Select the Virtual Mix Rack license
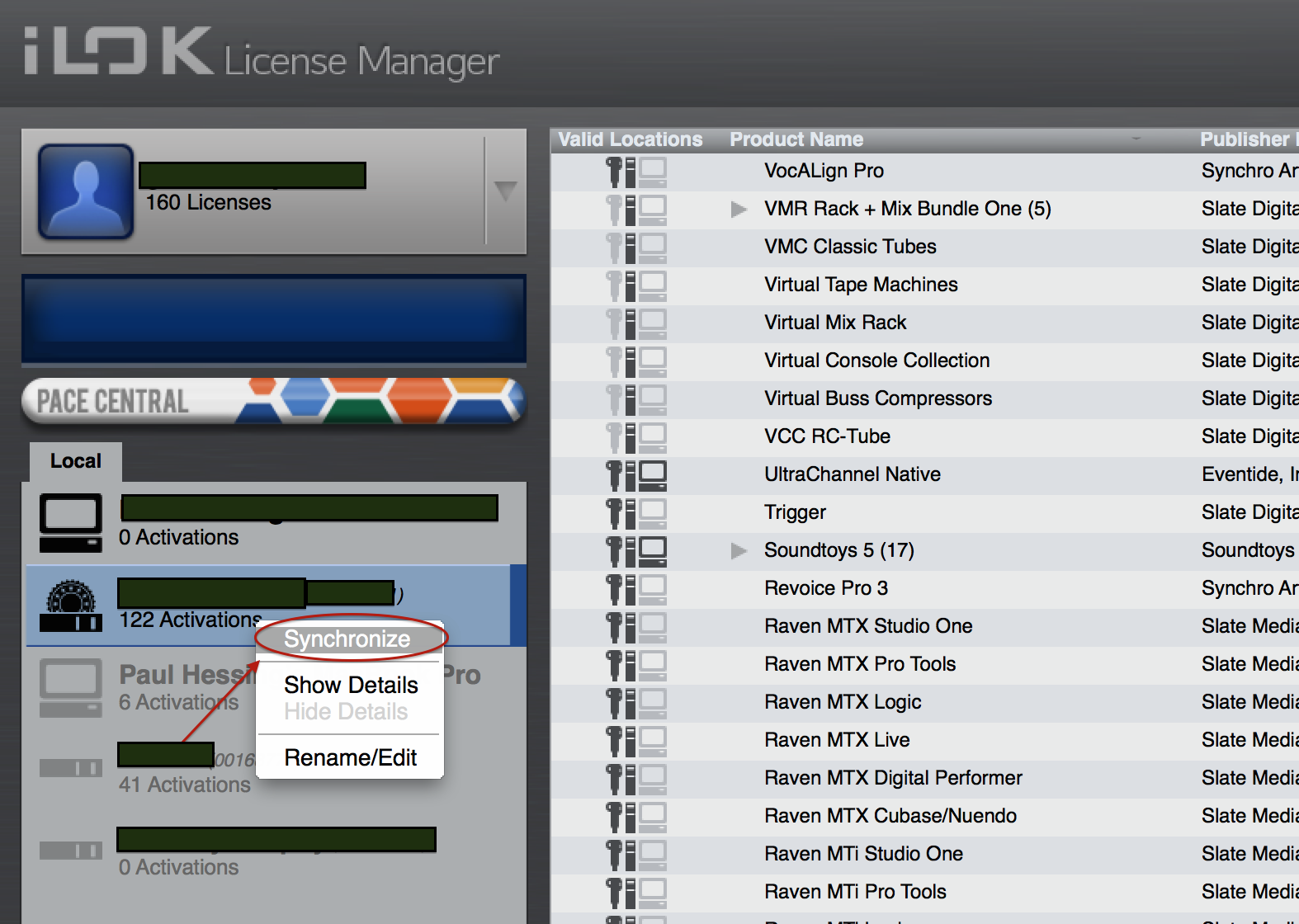This screenshot has width=1299, height=924. tap(925, 323)
